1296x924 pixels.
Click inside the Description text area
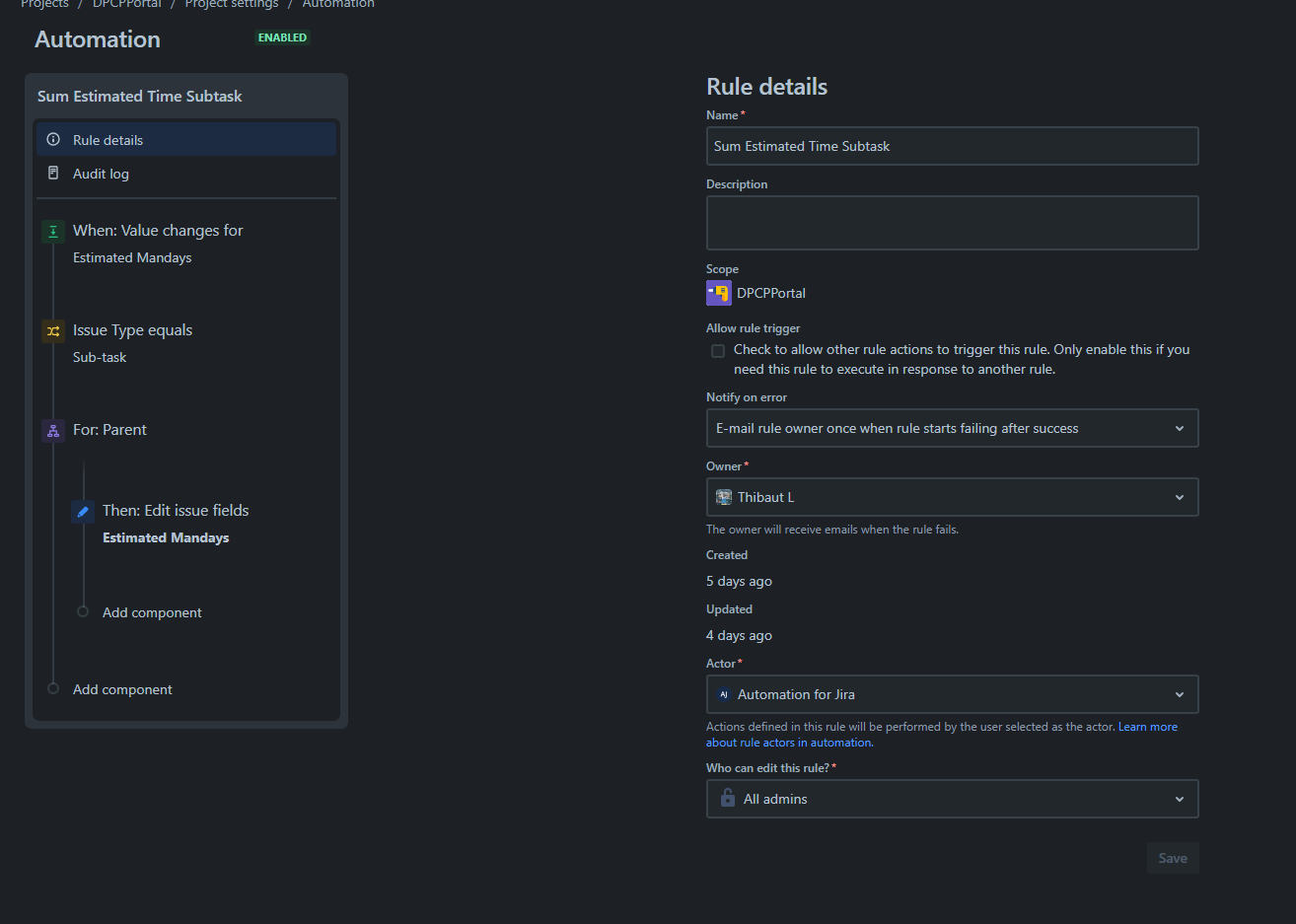(x=952, y=222)
